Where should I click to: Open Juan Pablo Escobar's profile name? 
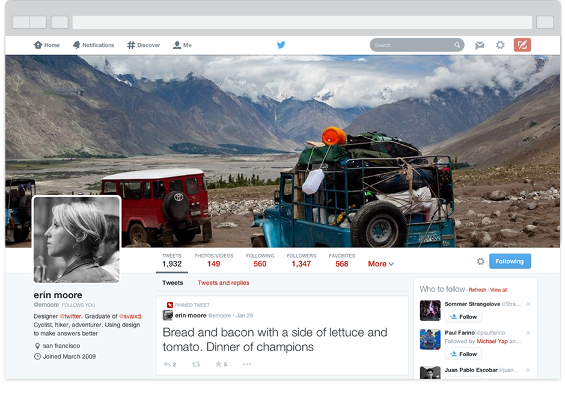(471, 370)
